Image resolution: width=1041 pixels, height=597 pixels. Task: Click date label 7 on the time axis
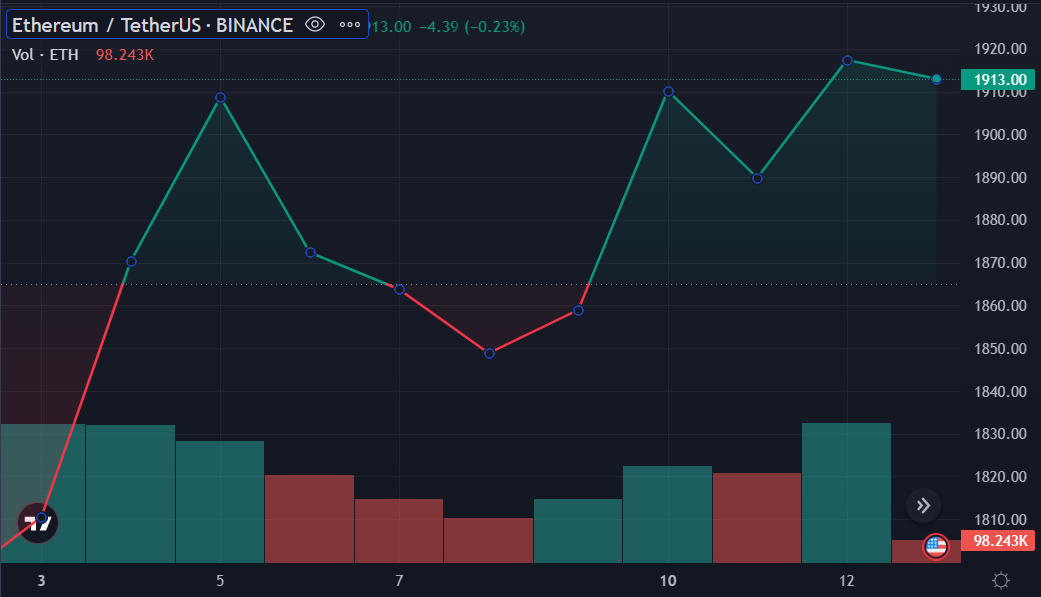point(399,581)
